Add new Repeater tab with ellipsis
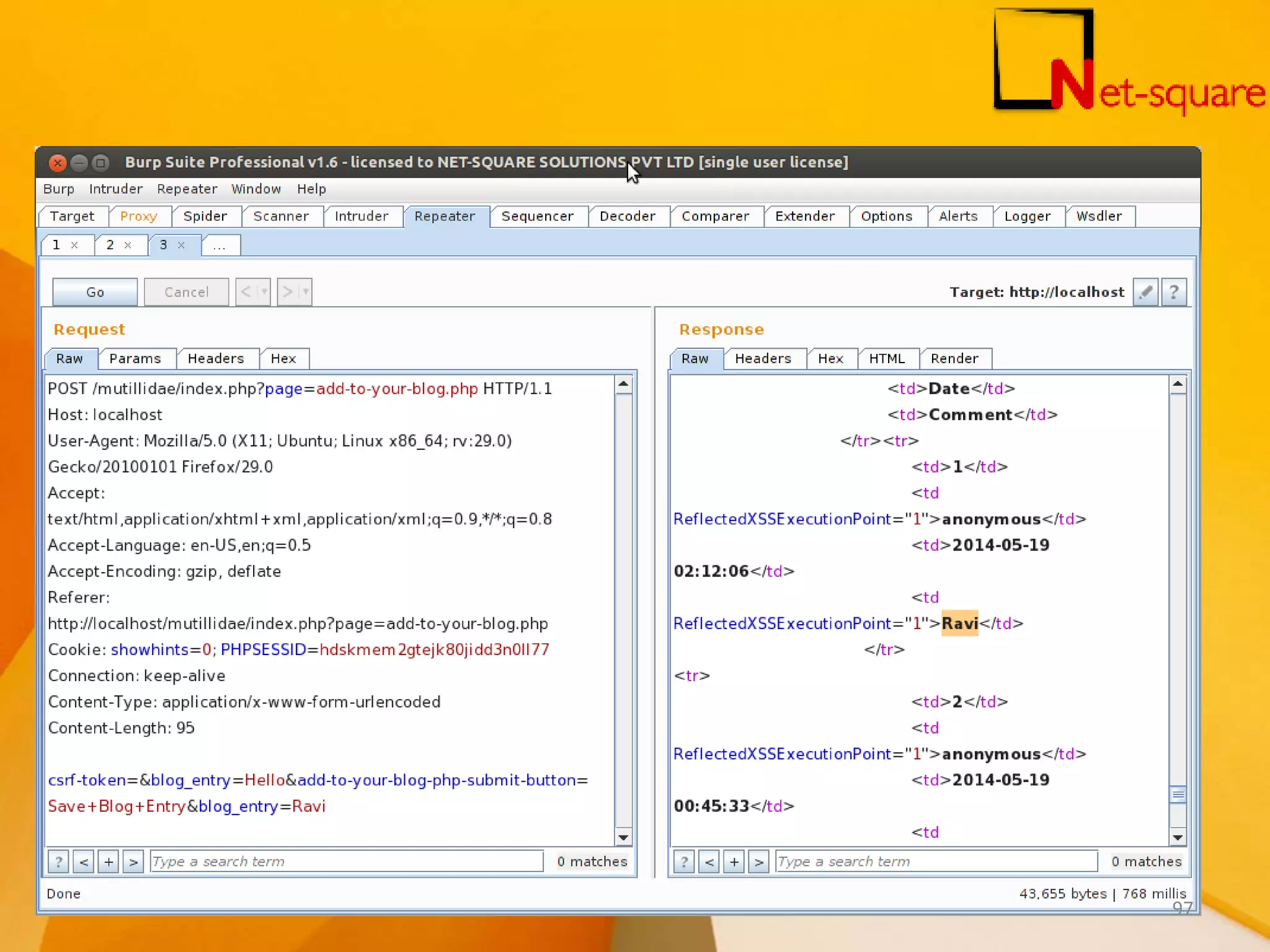The width and height of the screenshot is (1270, 952). (220, 245)
